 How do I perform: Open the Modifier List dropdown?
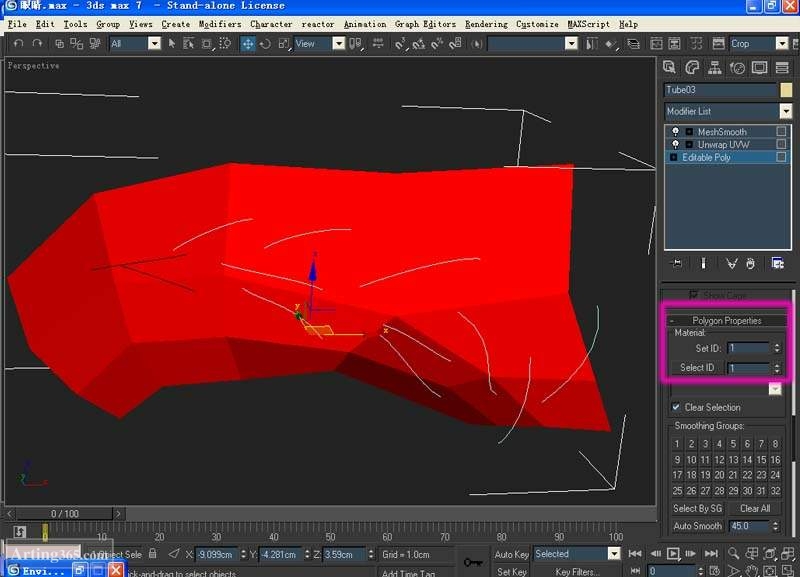tap(786, 111)
